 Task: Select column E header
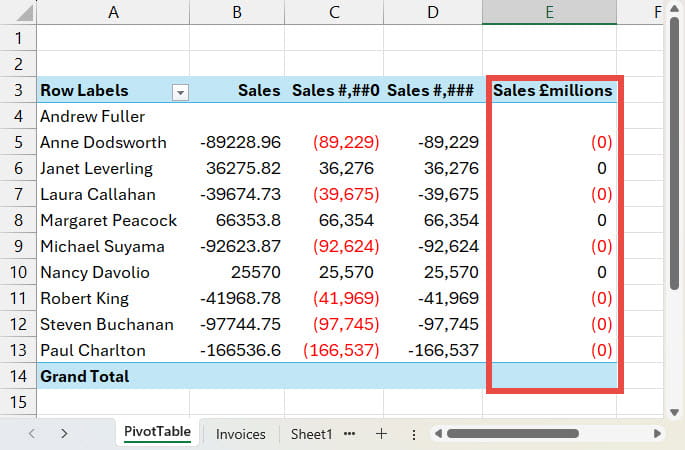tap(550, 12)
